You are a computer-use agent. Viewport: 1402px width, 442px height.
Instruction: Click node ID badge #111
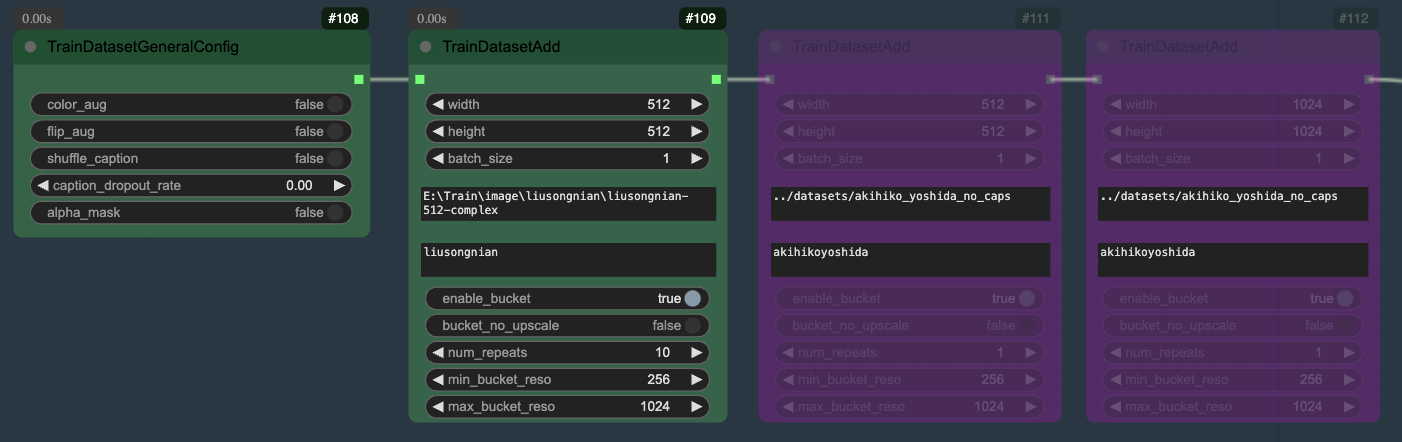1036,18
